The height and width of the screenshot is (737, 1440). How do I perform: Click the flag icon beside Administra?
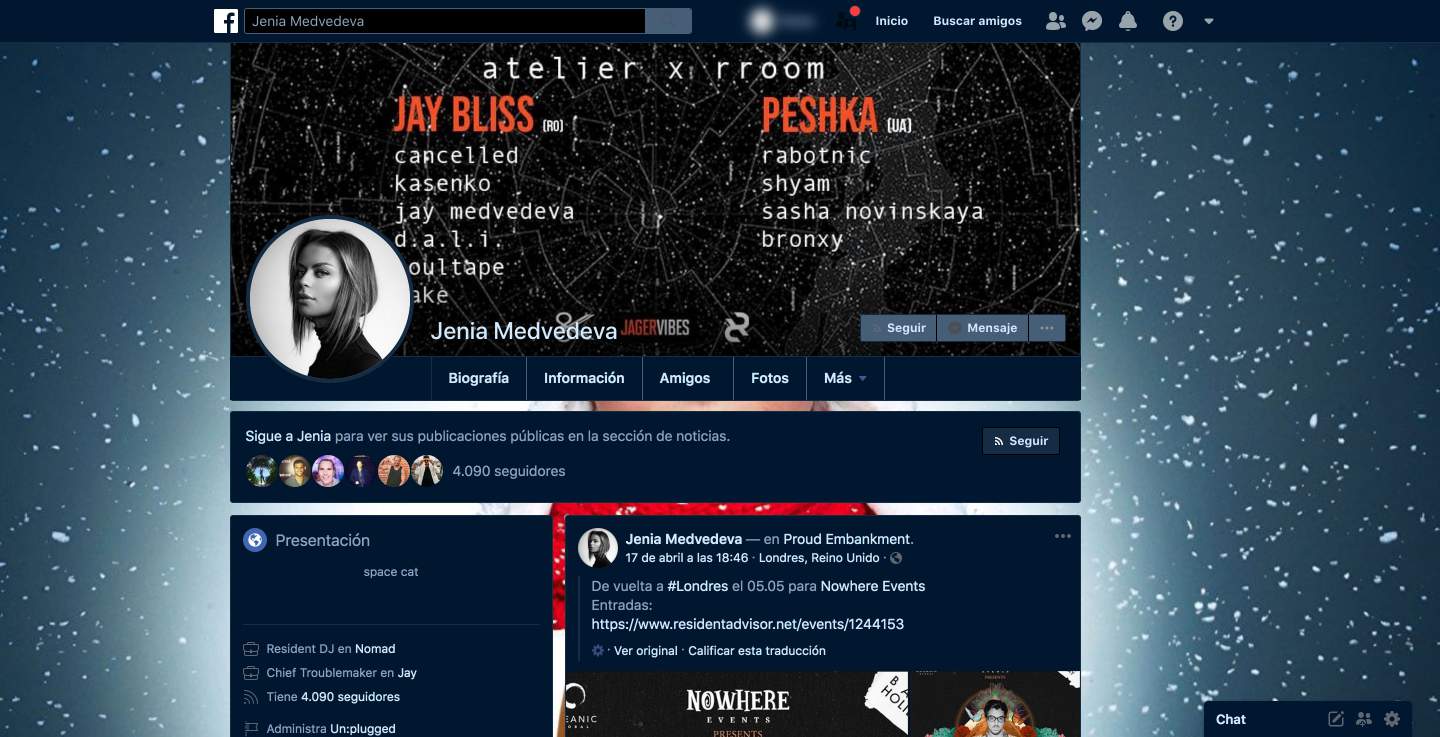(x=251, y=729)
